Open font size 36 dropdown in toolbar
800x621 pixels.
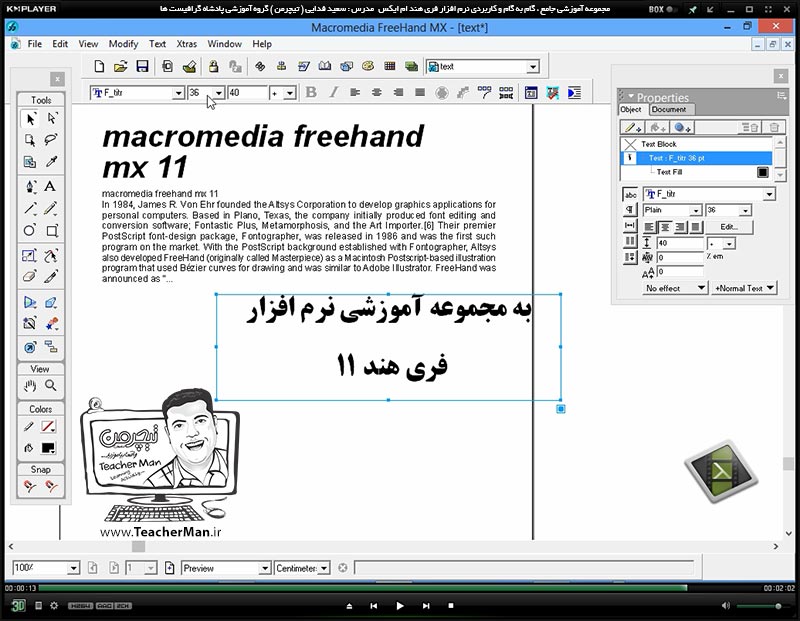[x=218, y=93]
